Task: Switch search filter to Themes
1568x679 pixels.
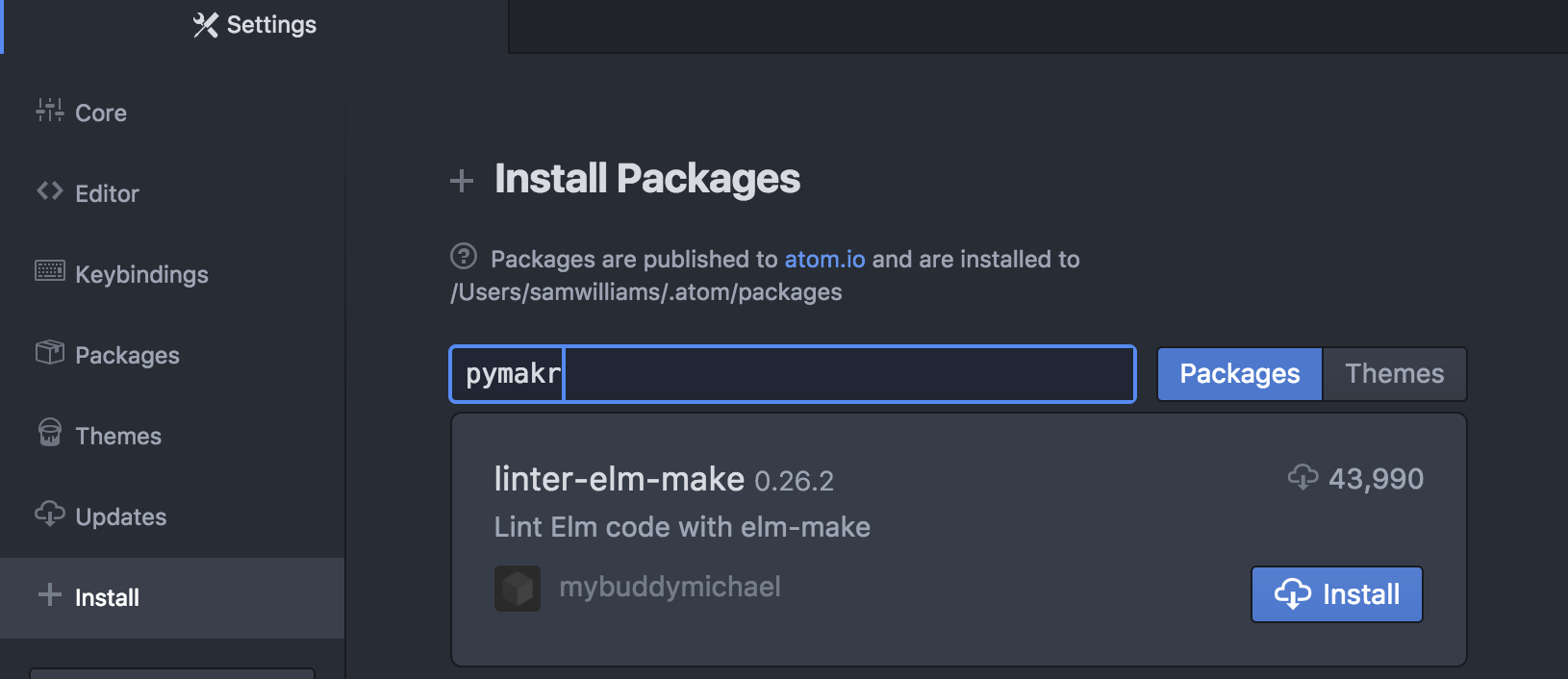Action: 1394,374
